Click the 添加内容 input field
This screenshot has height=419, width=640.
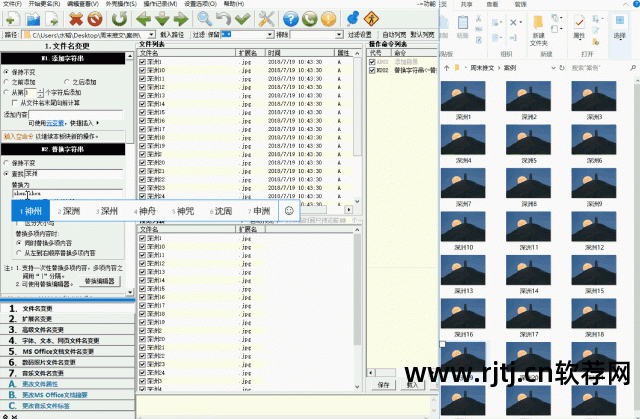click(76, 115)
